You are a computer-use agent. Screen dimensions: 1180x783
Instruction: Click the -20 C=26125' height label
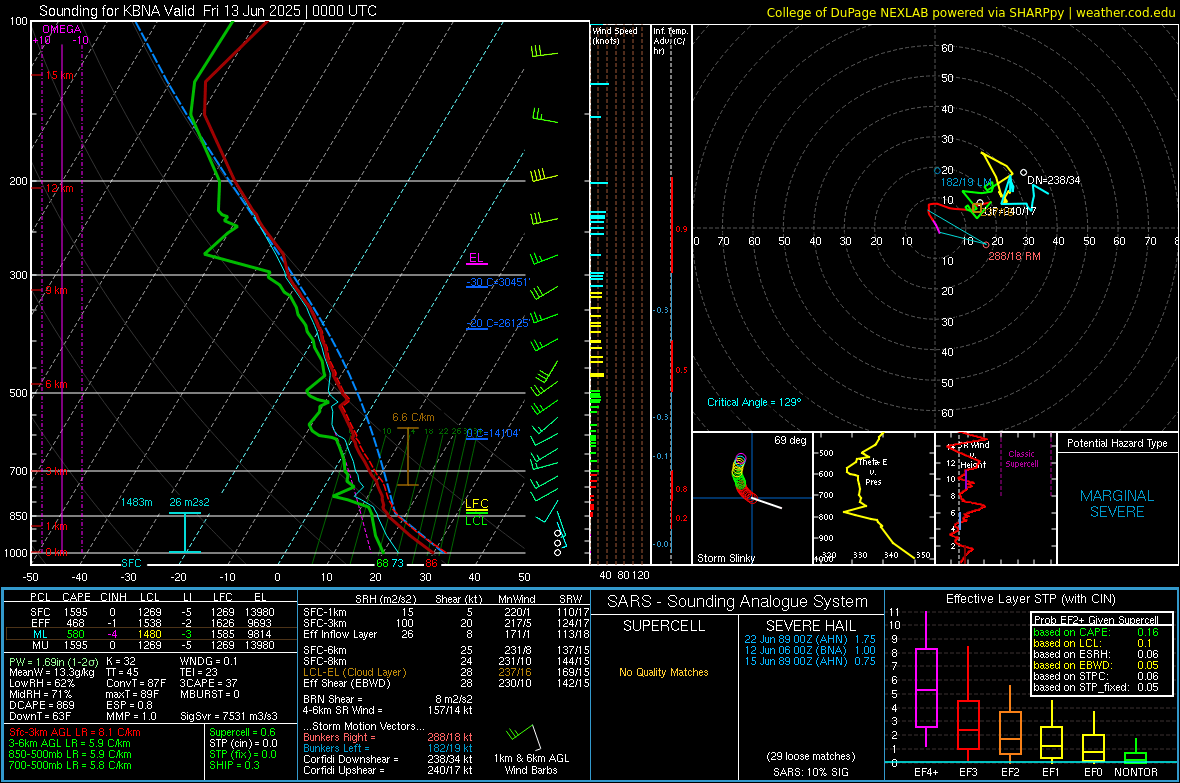(x=499, y=323)
